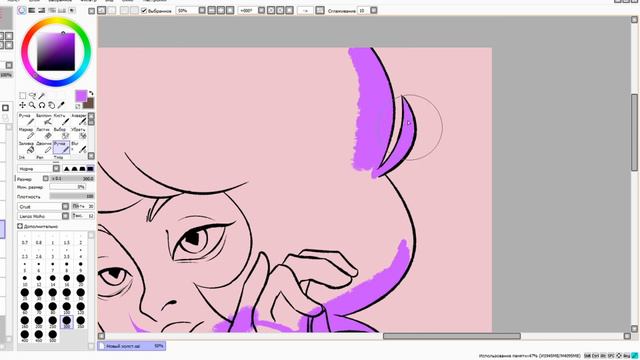This screenshot has height=360, width=640.
Task: Open the rotation angle dropdown
Action: 262,10
